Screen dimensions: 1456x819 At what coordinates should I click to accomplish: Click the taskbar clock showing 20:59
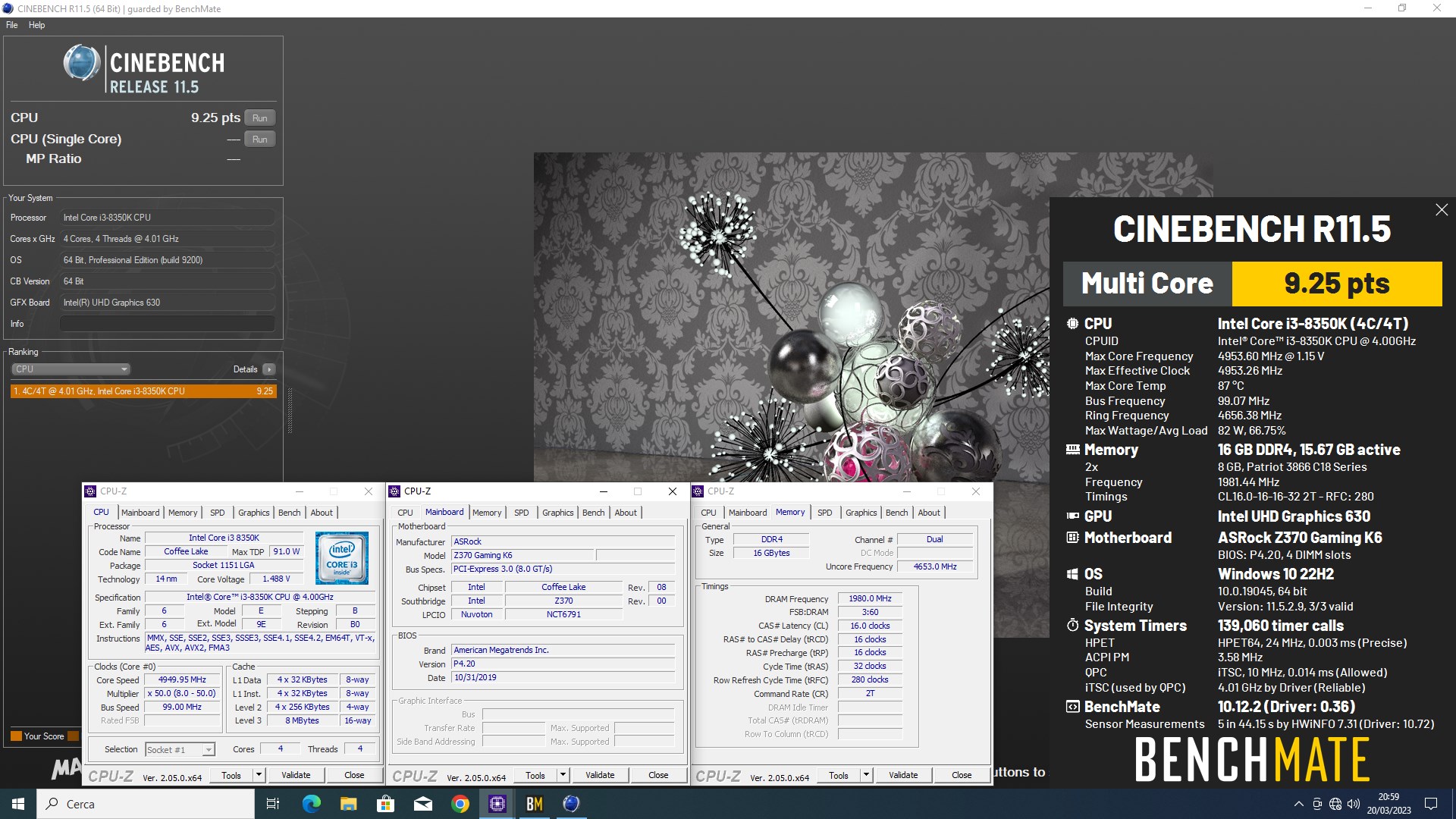pyautogui.click(x=1389, y=804)
